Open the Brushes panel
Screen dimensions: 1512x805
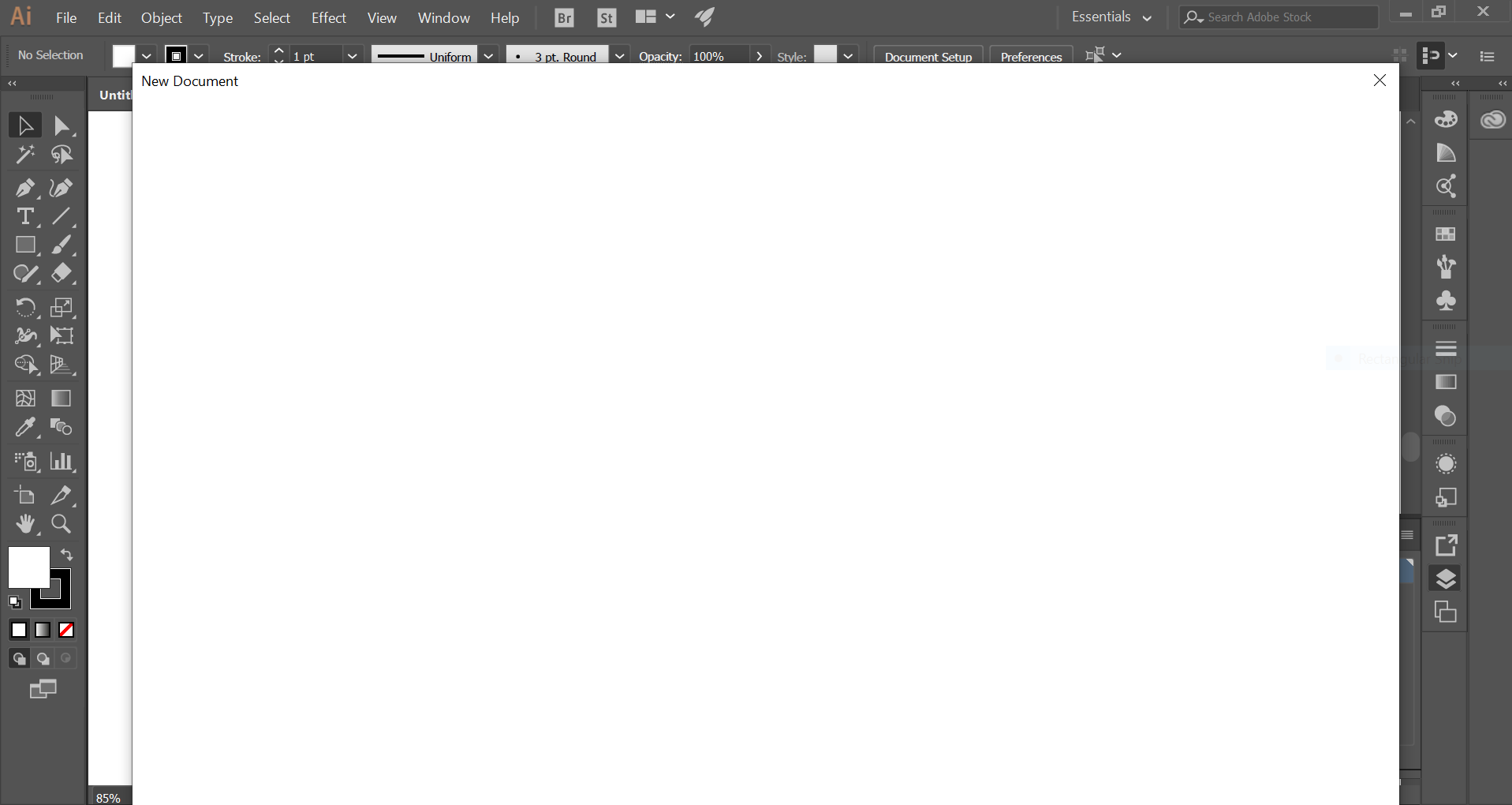click(1446, 268)
